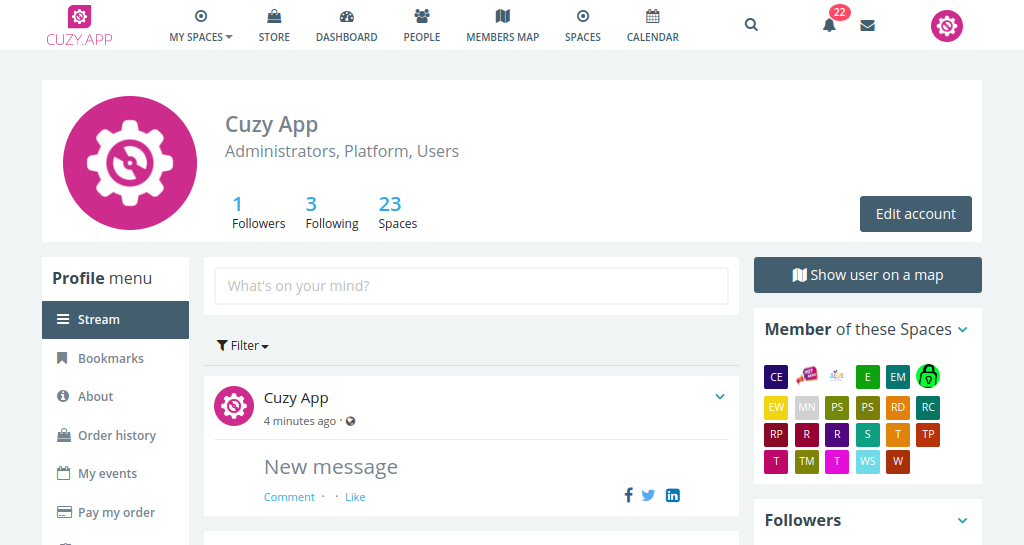Open the yellow EW space tile
The image size is (1024, 545).
(776, 407)
